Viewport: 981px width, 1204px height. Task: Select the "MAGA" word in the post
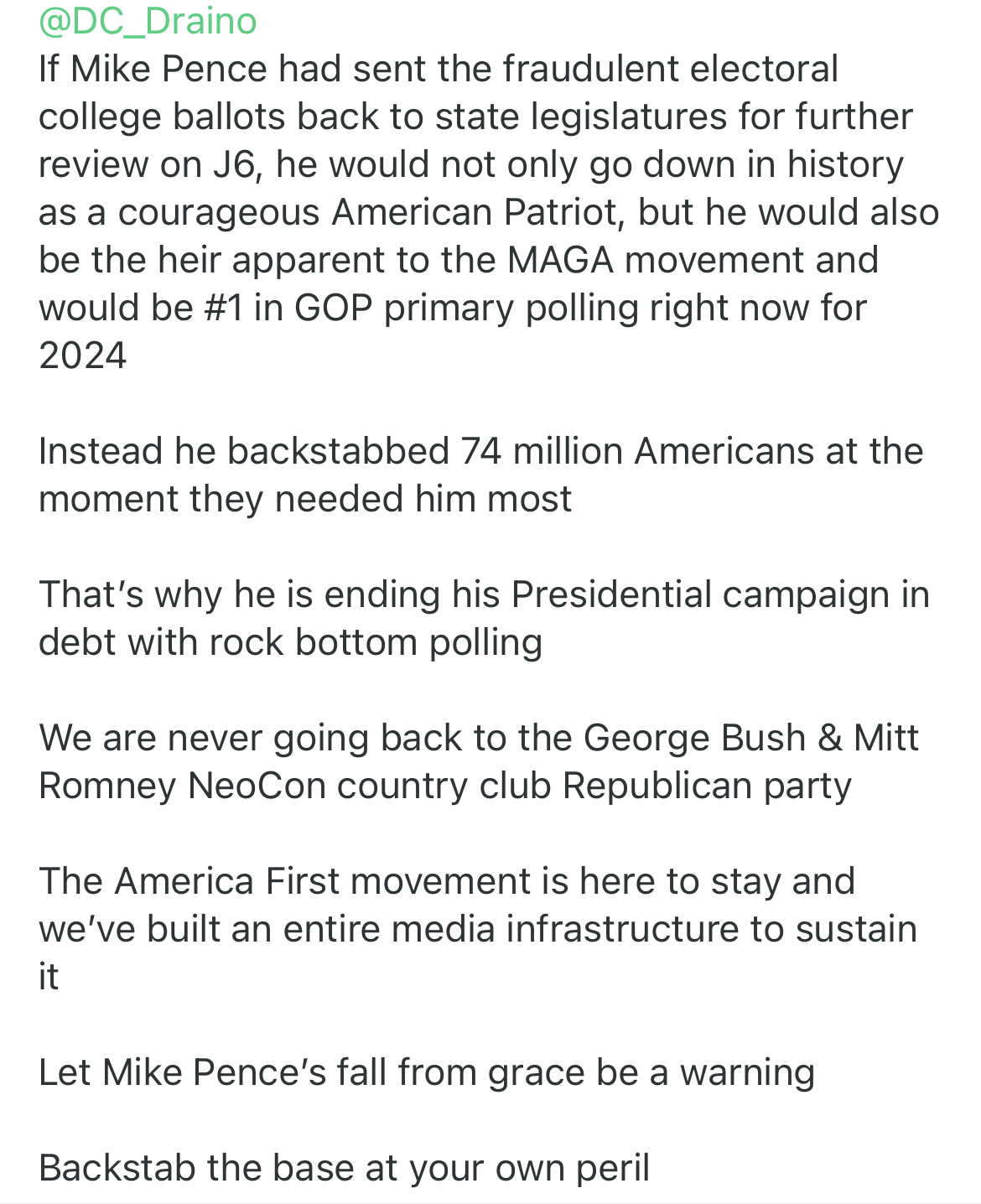click(x=559, y=260)
